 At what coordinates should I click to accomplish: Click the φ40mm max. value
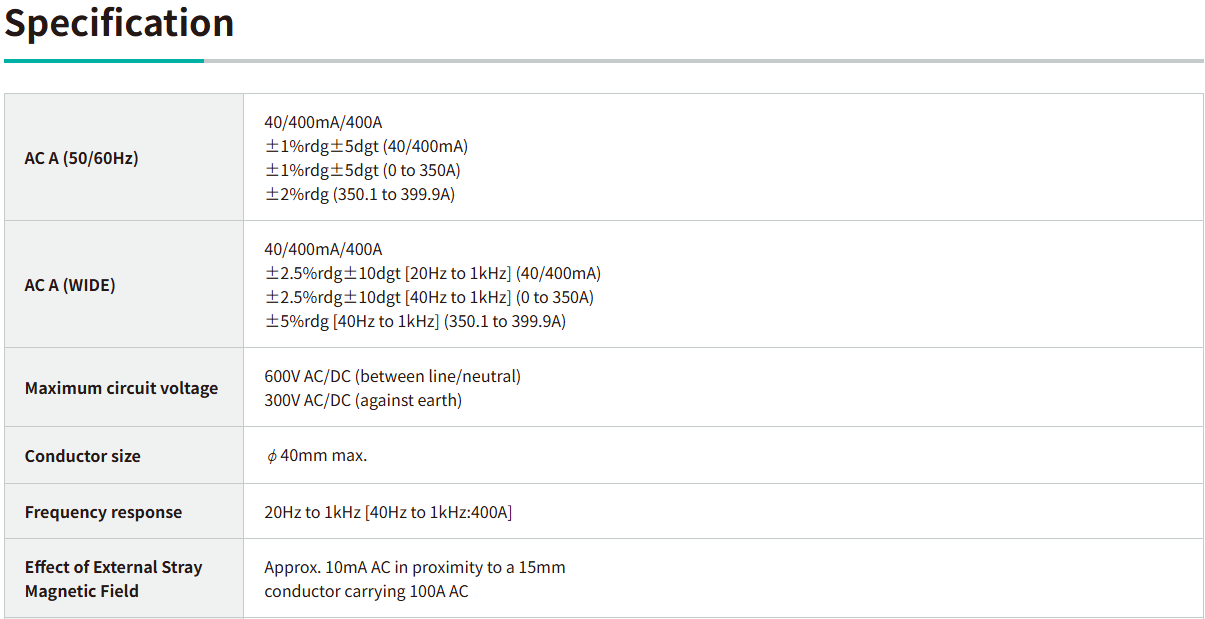pyautogui.click(x=316, y=456)
